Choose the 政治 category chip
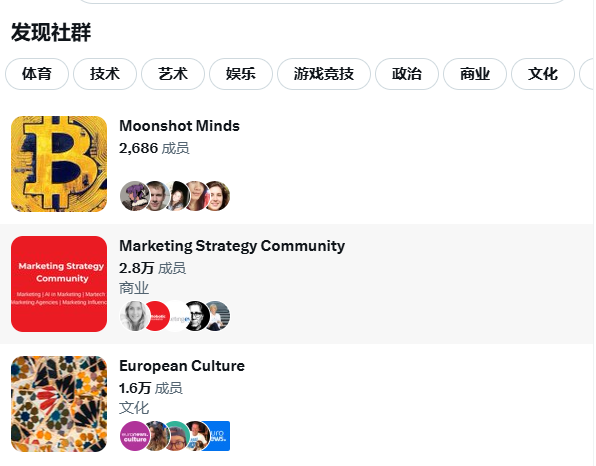 tap(407, 74)
